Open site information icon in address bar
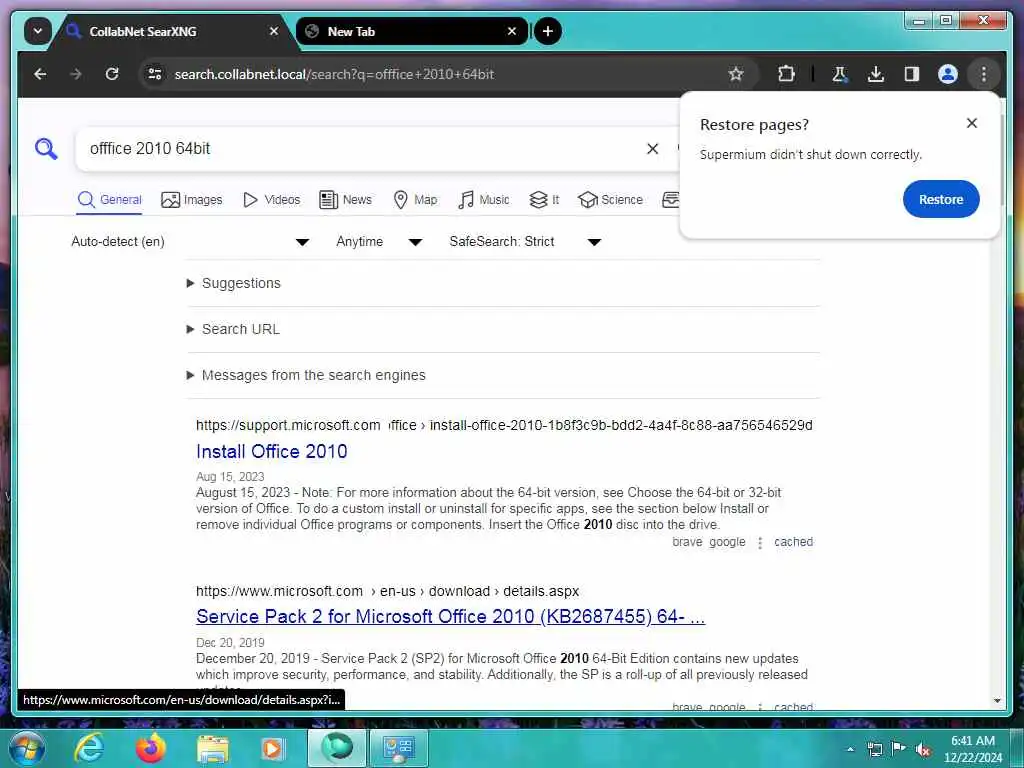1024x768 pixels. pos(155,74)
